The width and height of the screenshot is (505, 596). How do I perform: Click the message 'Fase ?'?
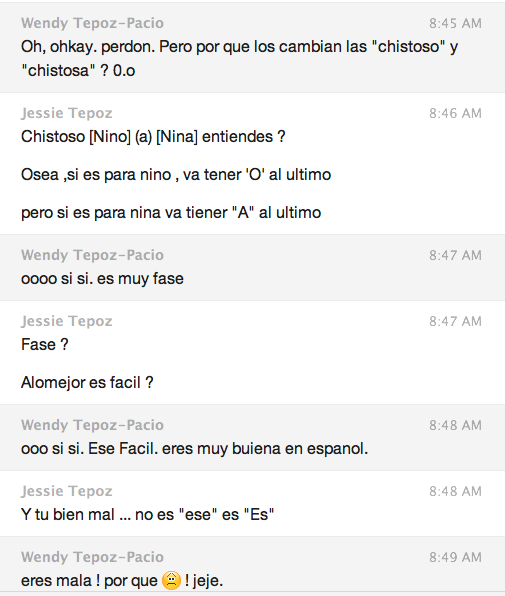pos(45,345)
